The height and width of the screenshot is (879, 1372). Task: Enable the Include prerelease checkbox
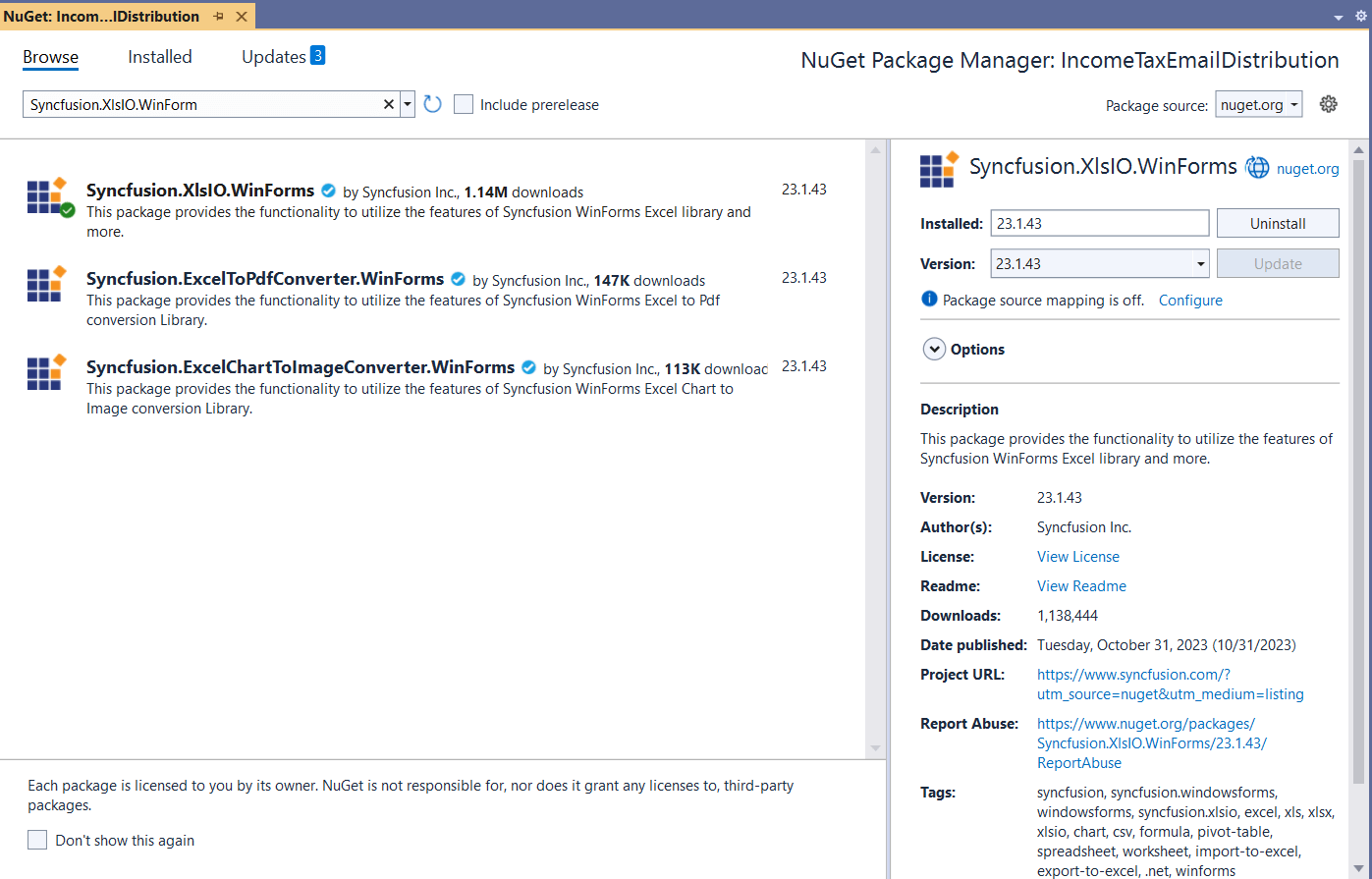464,104
